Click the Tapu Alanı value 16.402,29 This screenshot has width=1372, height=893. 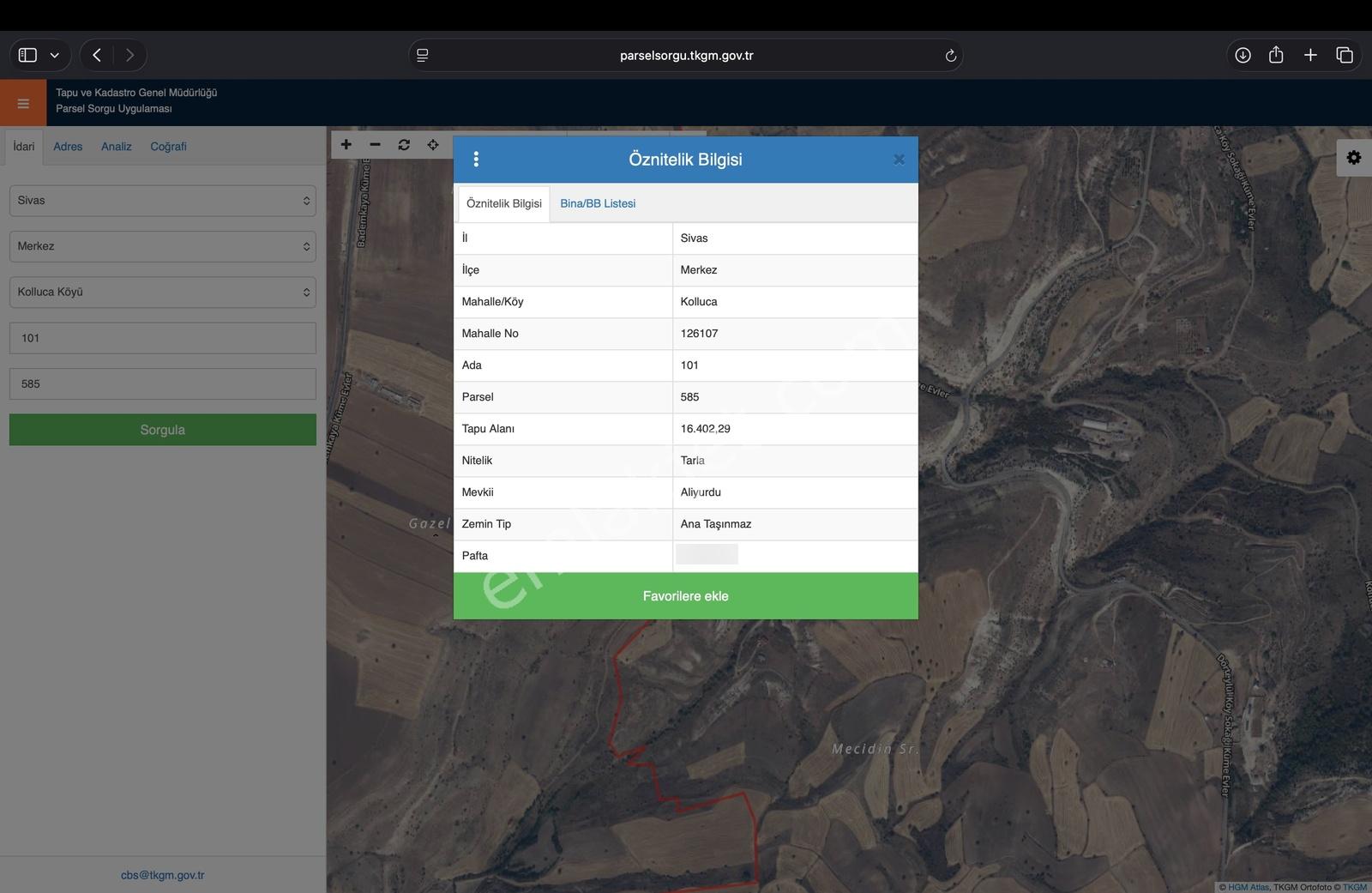click(705, 429)
